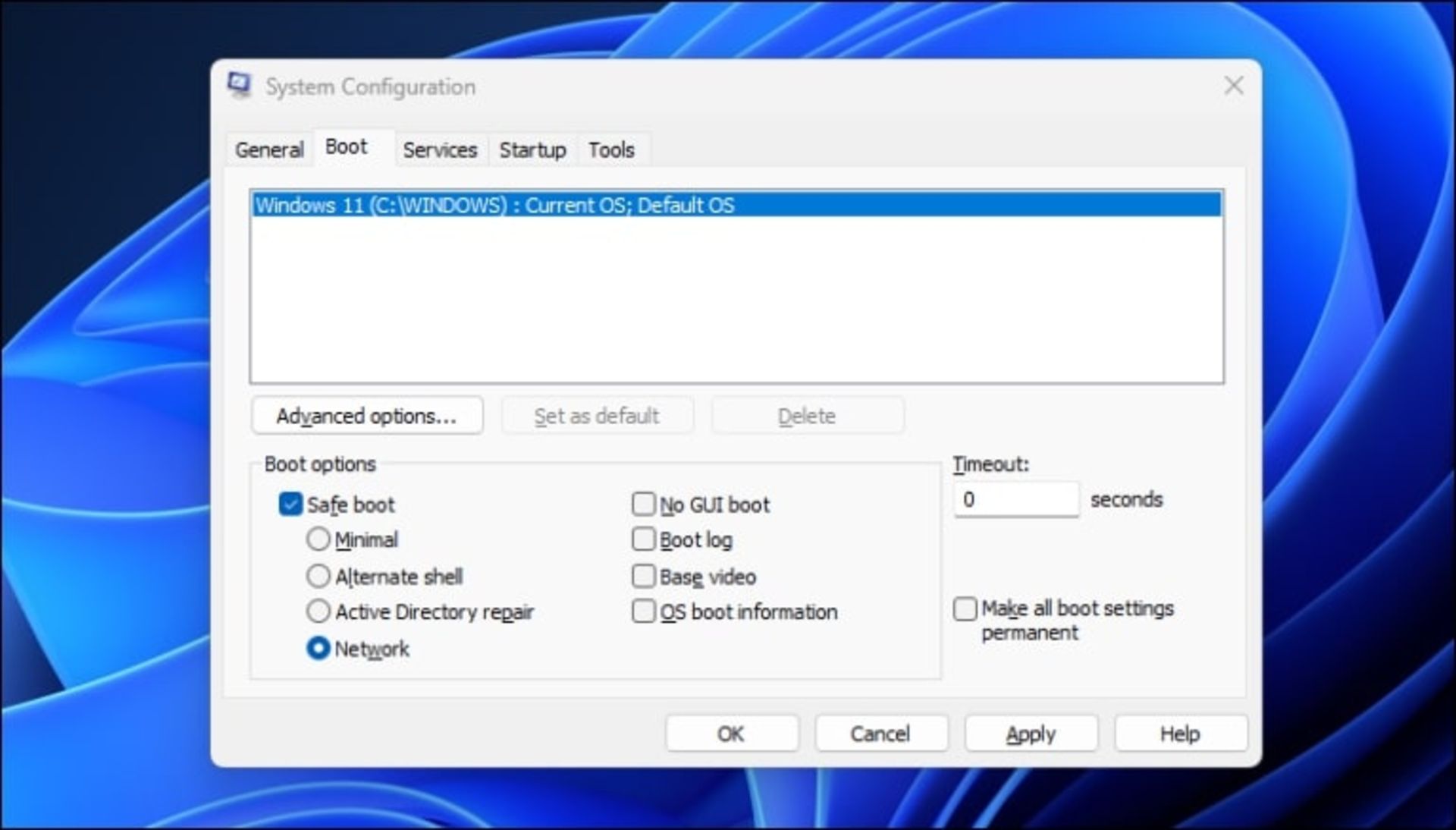Enable the Boot log checkbox
1456x830 pixels.
(644, 540)
